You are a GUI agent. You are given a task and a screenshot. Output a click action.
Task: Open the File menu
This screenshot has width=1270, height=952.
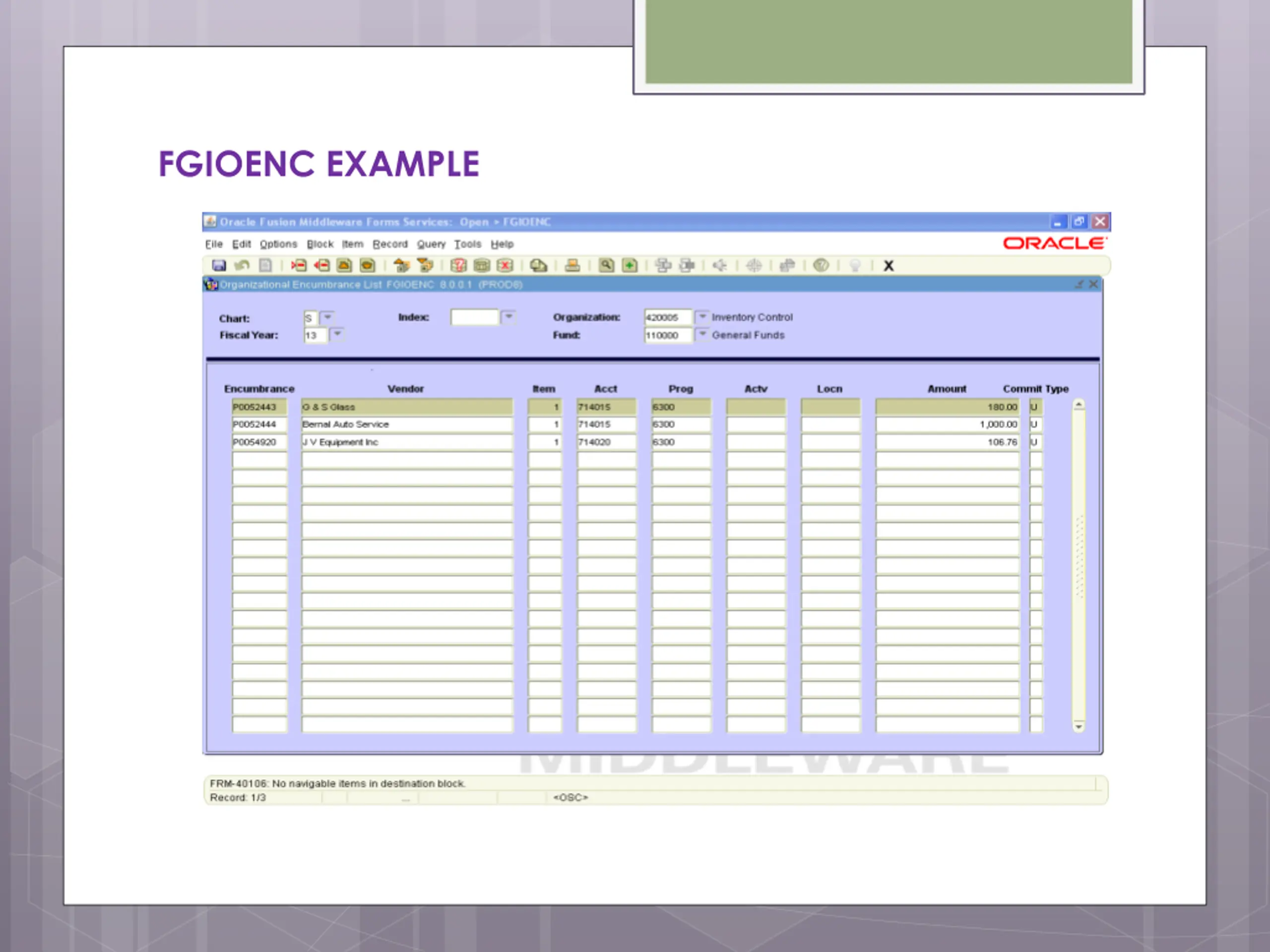(214, 244)
